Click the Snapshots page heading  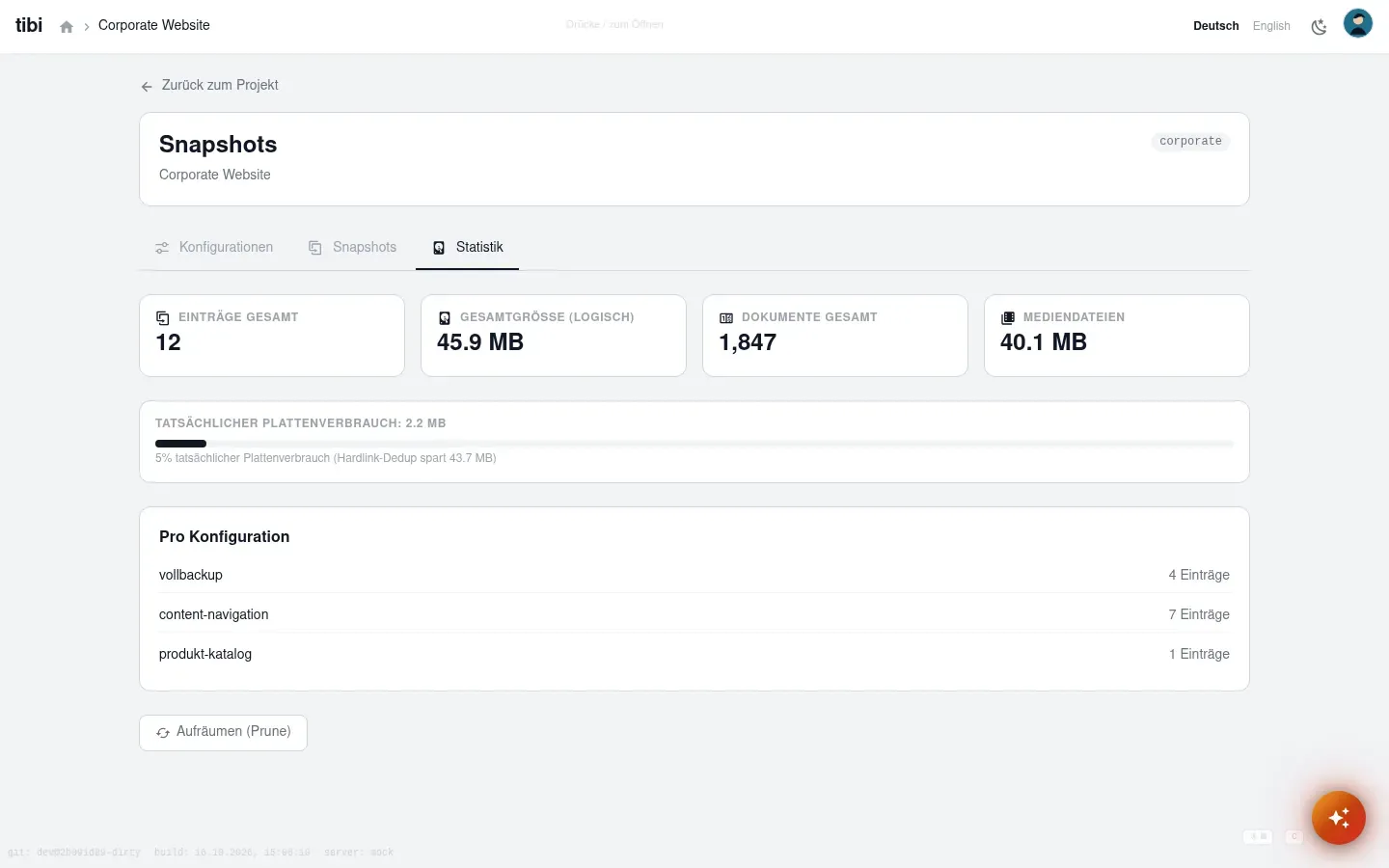point(218,145)
